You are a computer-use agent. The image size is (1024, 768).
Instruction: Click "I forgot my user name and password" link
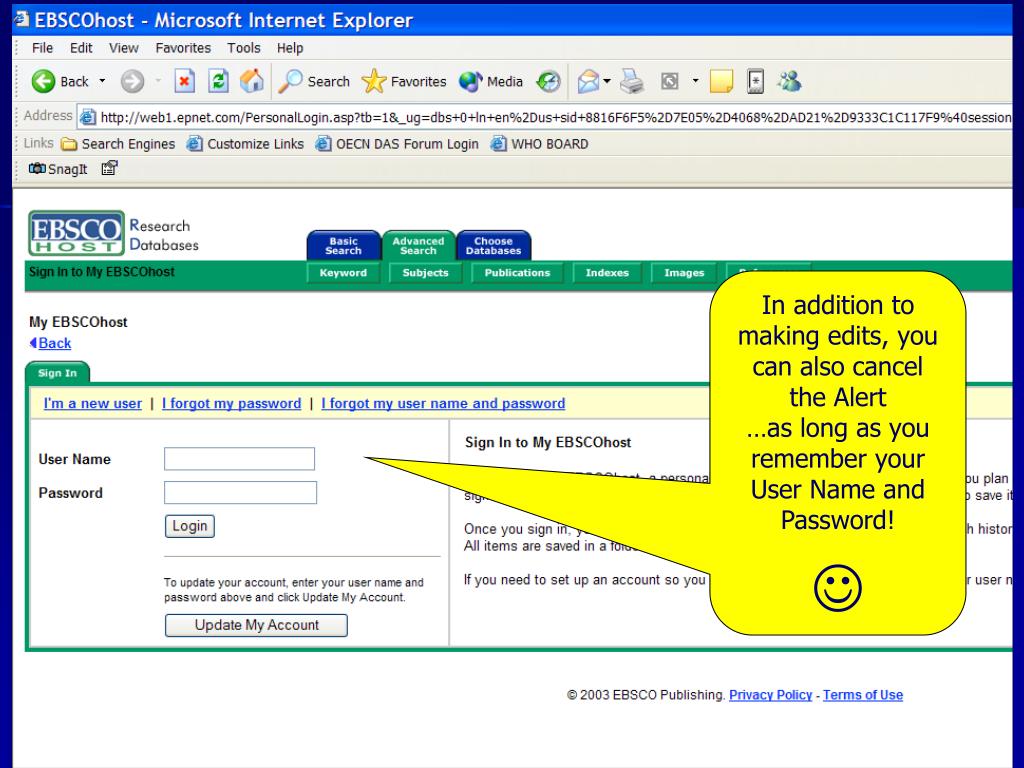pos(443,403)
